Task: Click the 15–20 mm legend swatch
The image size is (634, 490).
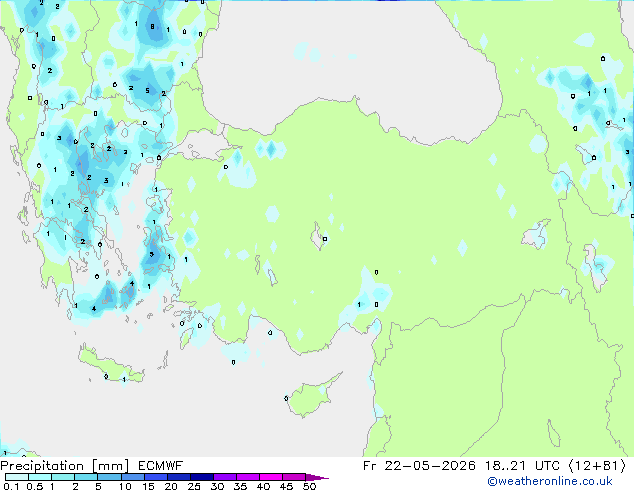Action: (155, 477)
